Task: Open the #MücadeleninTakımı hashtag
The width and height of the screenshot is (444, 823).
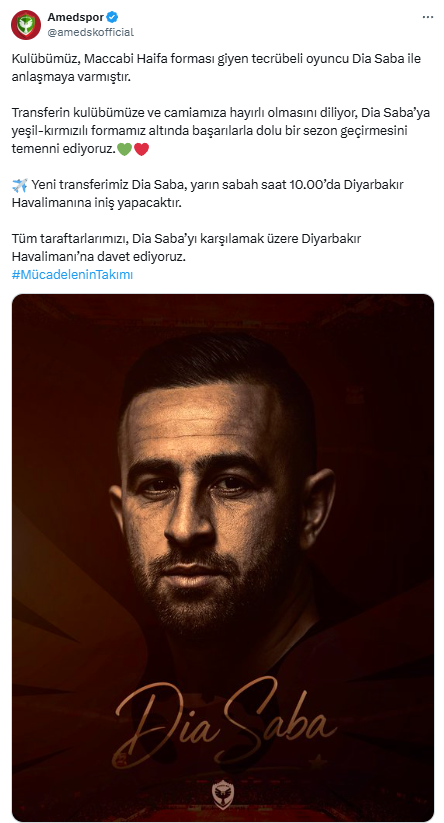Action: pyautogui.click(x=72, y=275)
